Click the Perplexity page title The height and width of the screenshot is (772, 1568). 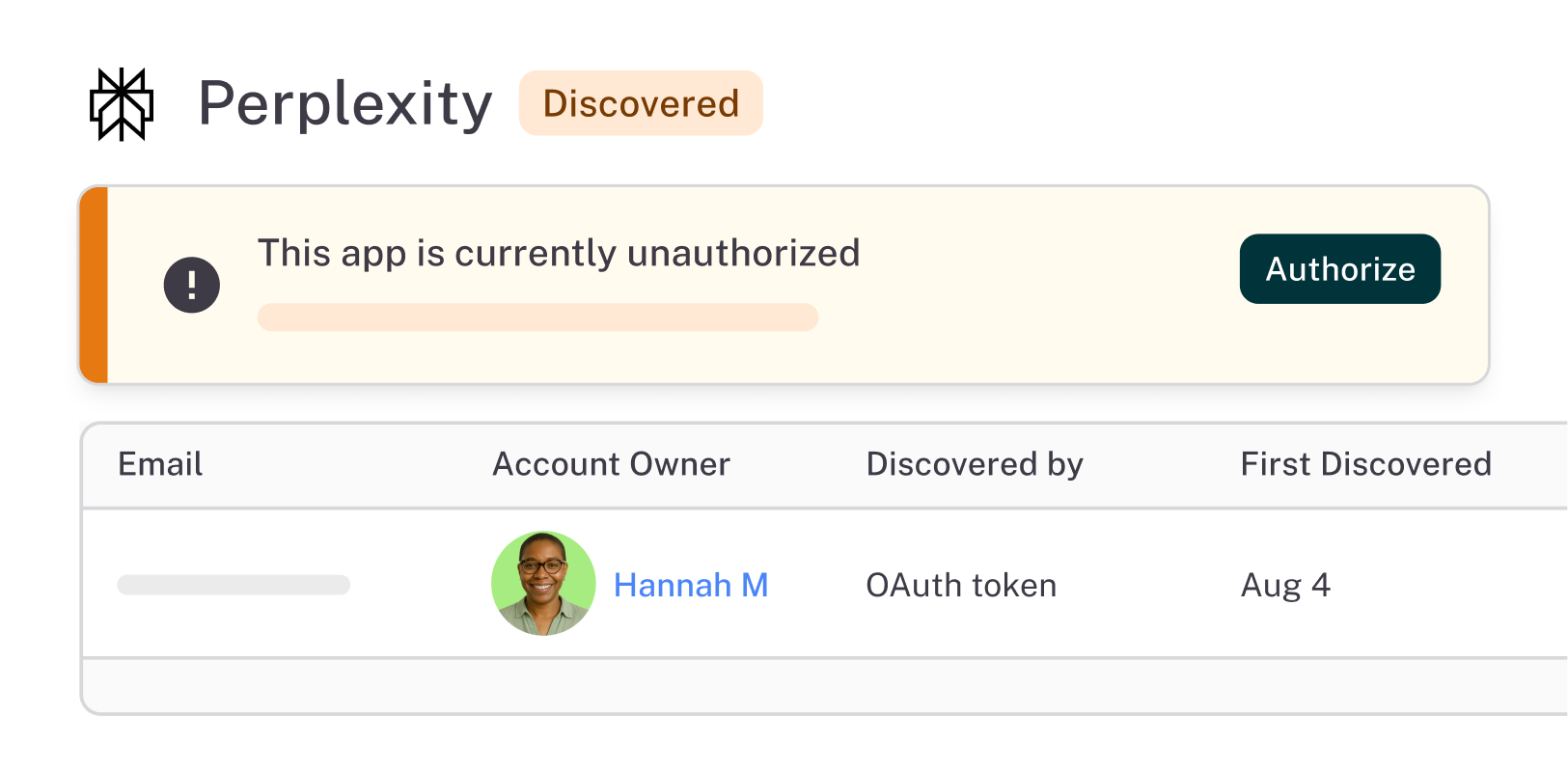click(345, 104)
